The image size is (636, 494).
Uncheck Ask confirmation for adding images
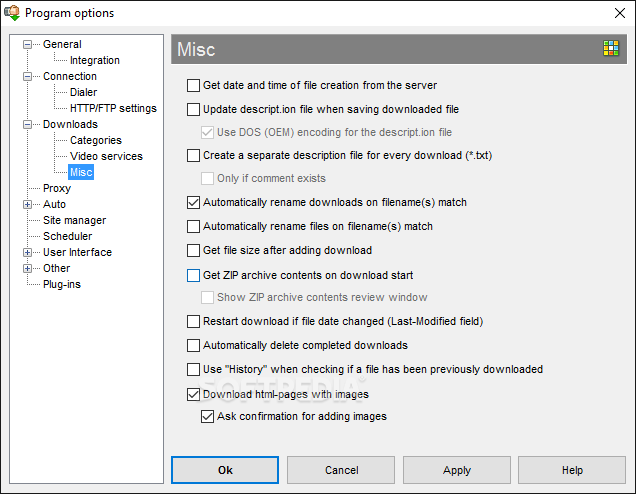207,417
